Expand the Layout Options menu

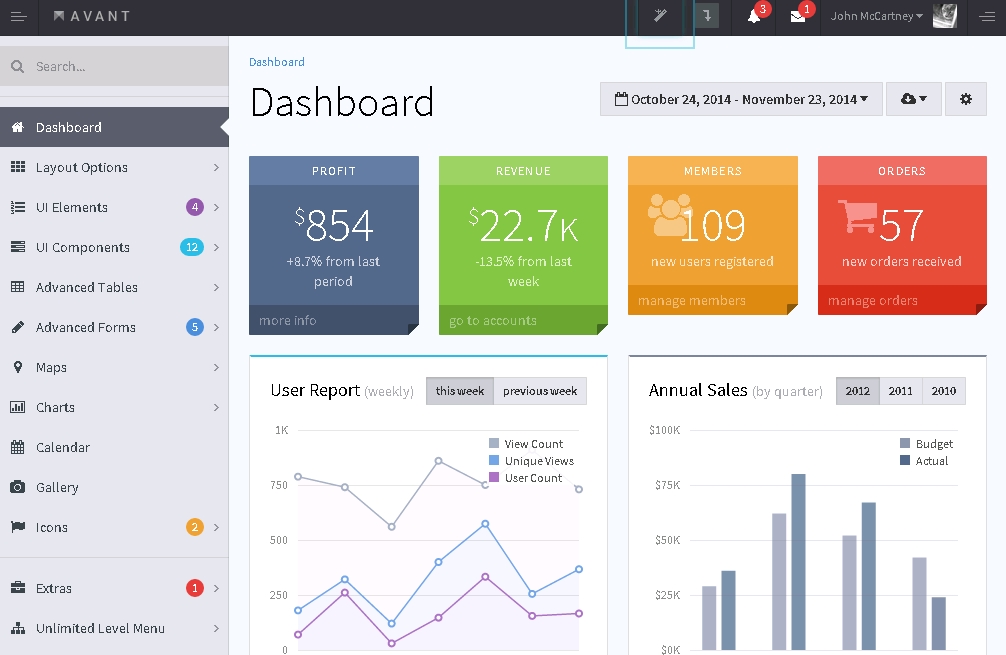[x=82, y=167]
